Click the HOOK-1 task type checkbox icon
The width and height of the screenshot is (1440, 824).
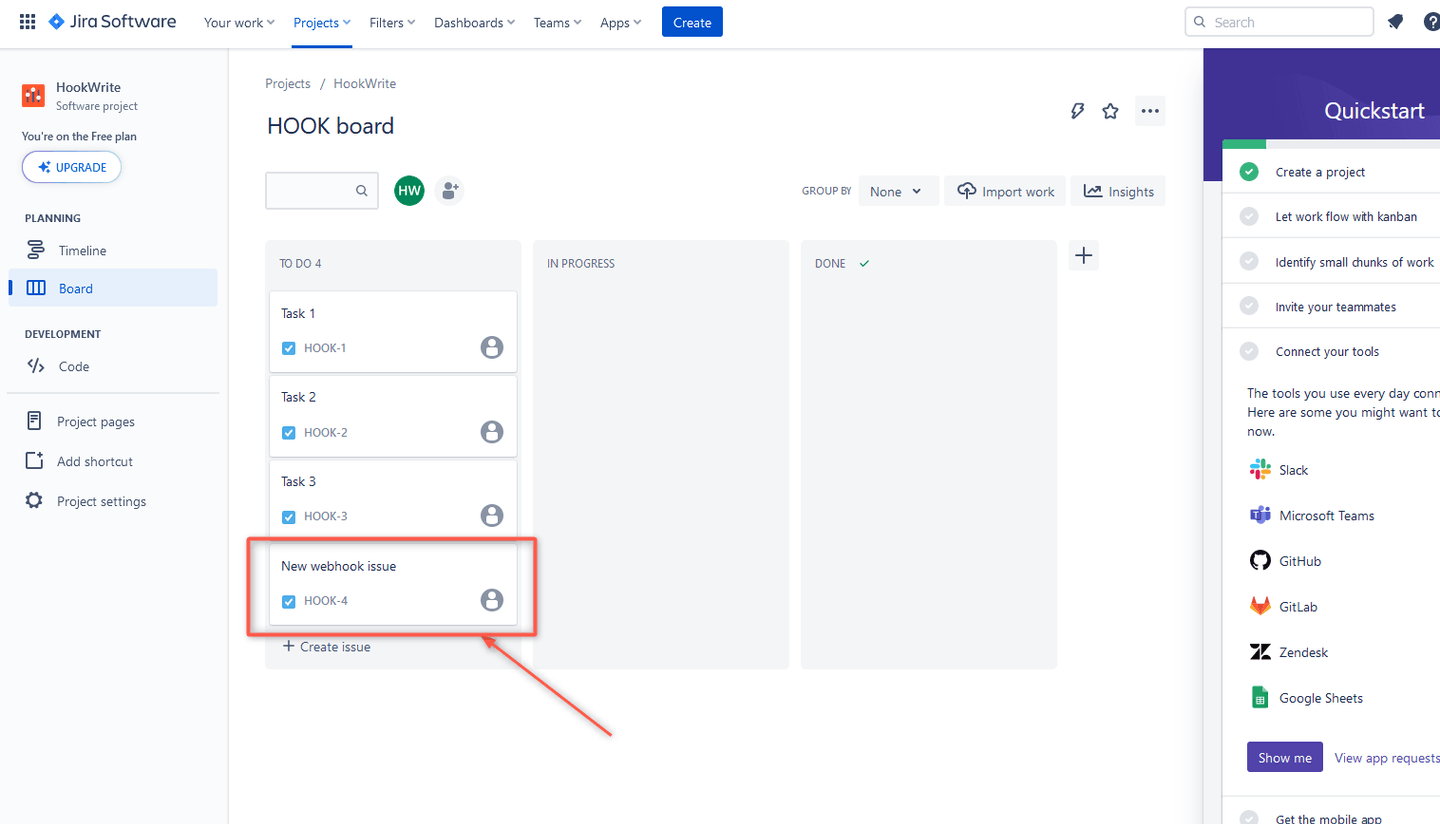tap(288, 347)
